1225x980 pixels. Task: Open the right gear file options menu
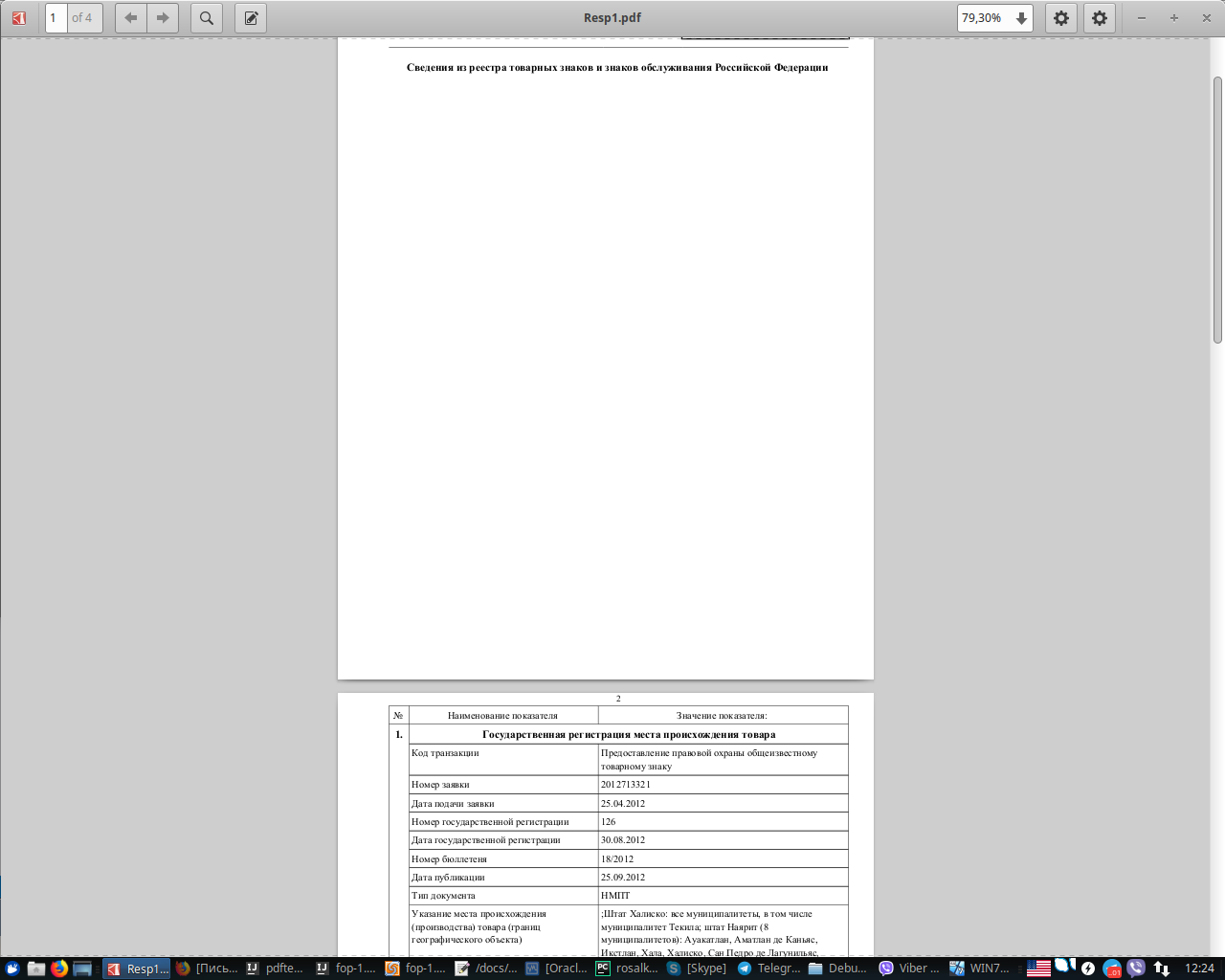tap(1100, 18)
